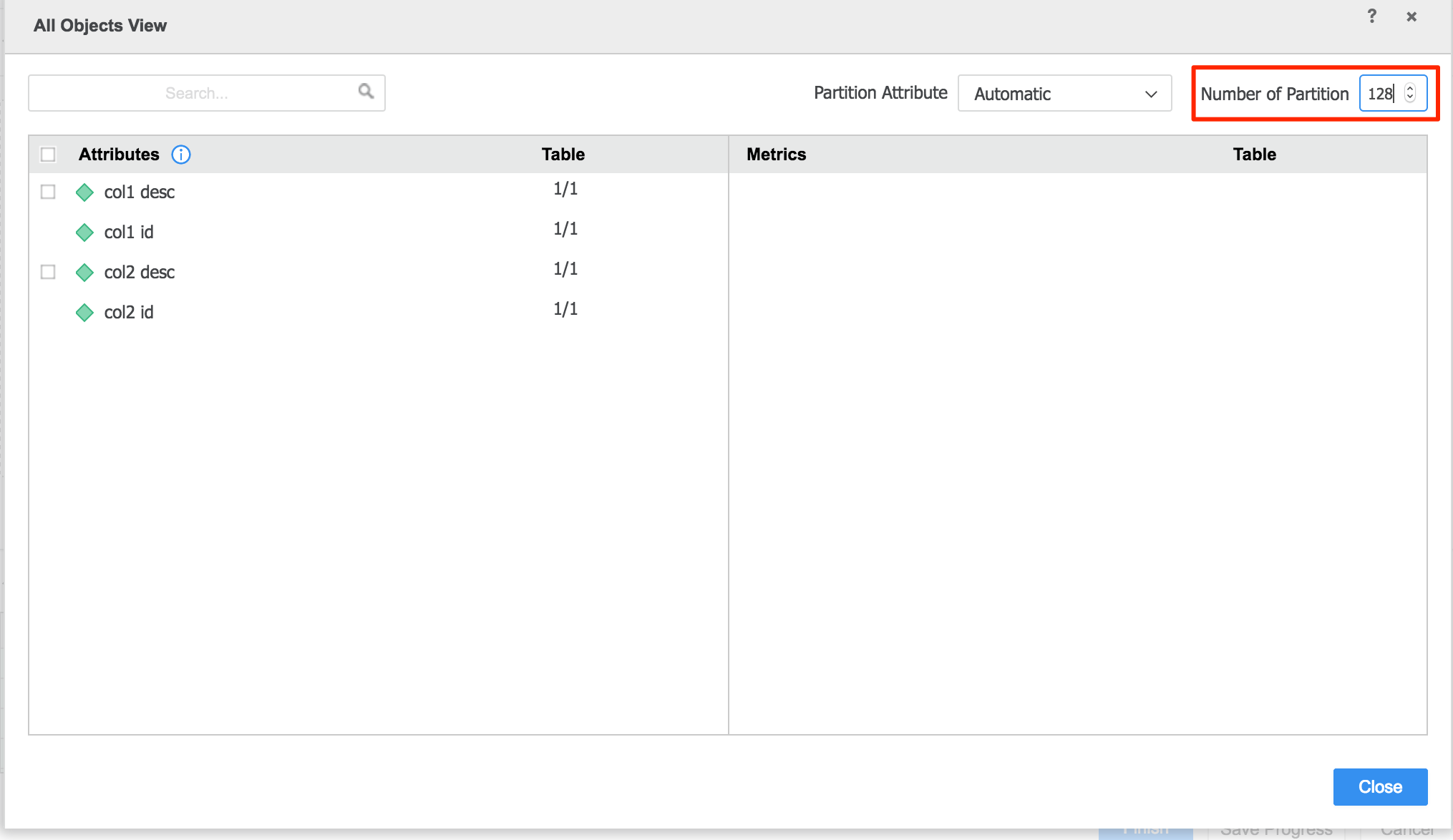Click the Number of Partition stepper arrows
Image resolution: width=1453 pixels, height=840 pixels.
(1410, 93)
